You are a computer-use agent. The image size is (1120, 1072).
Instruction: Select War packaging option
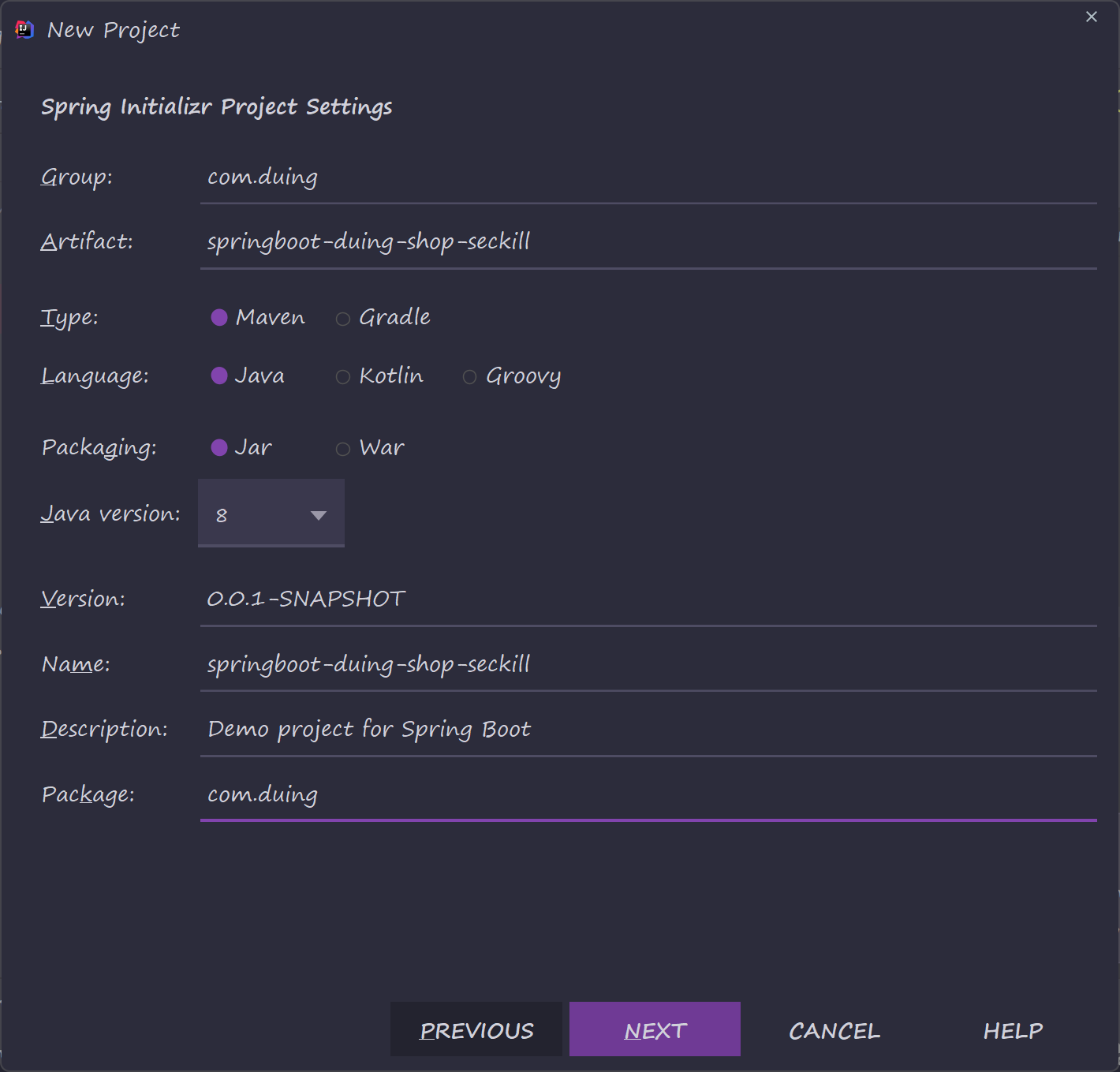pos(370,448)
